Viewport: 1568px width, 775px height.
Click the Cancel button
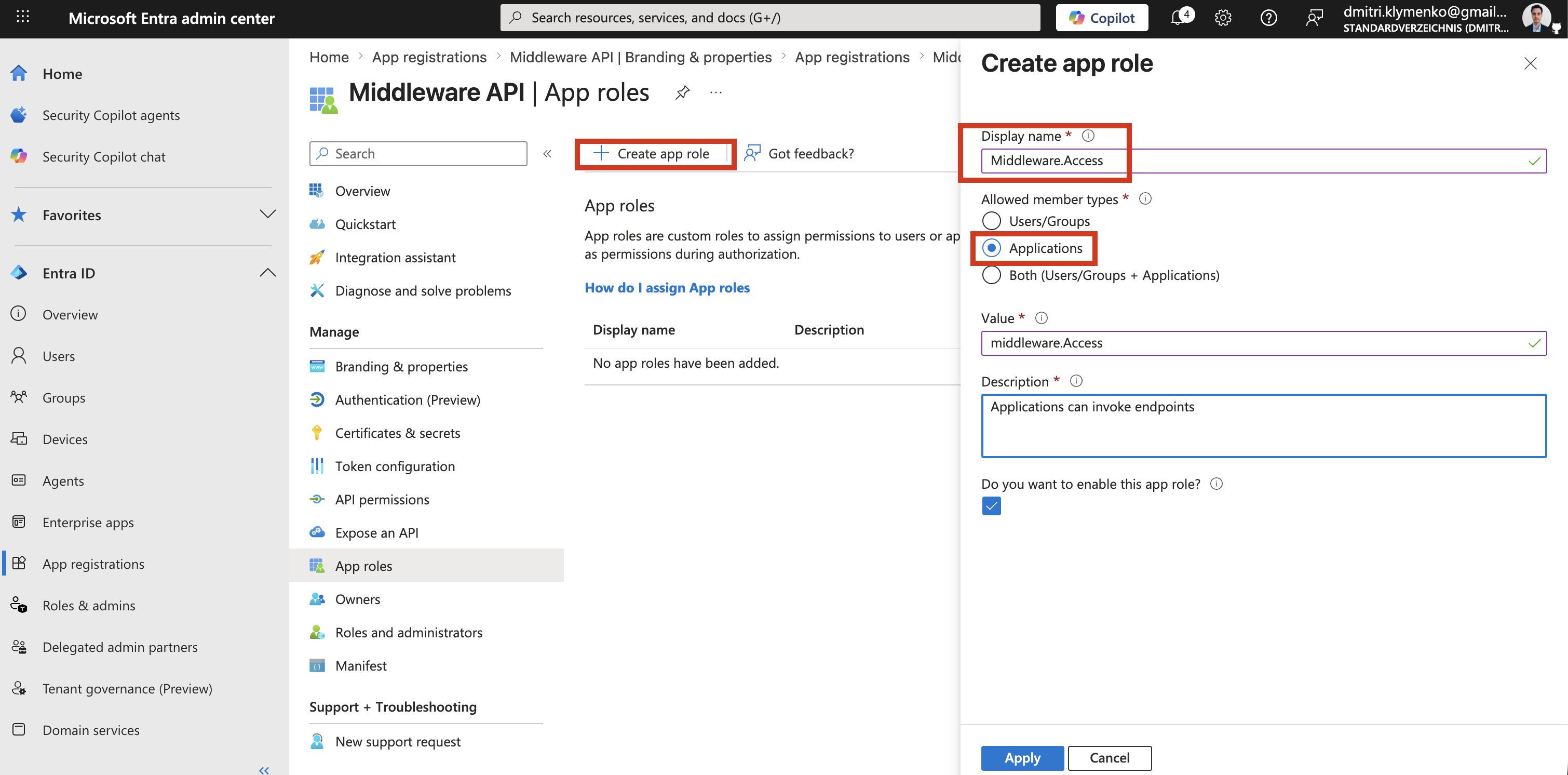click(x=1110, y=758)
